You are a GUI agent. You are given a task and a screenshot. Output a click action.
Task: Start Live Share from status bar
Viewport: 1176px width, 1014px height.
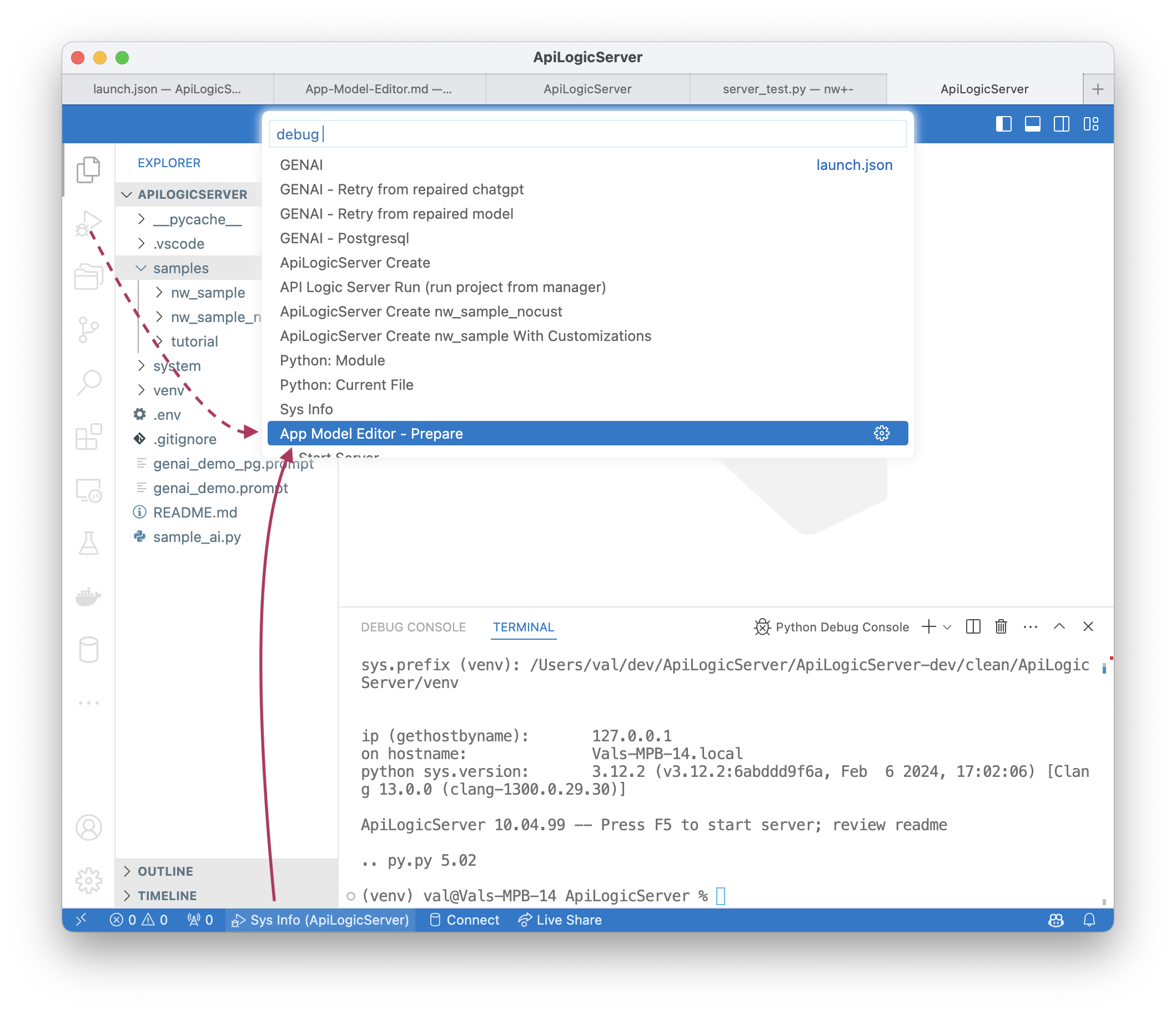pyautogui.click(x=560, y=920)
